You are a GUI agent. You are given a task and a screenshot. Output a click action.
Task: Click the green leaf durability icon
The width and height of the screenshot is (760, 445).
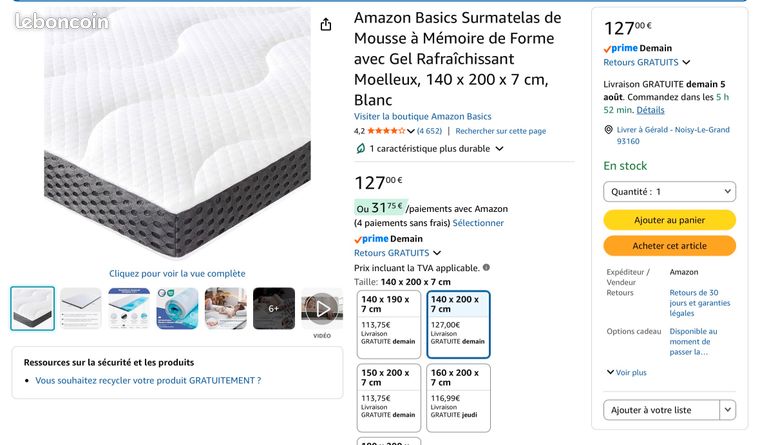click(361, 148)
